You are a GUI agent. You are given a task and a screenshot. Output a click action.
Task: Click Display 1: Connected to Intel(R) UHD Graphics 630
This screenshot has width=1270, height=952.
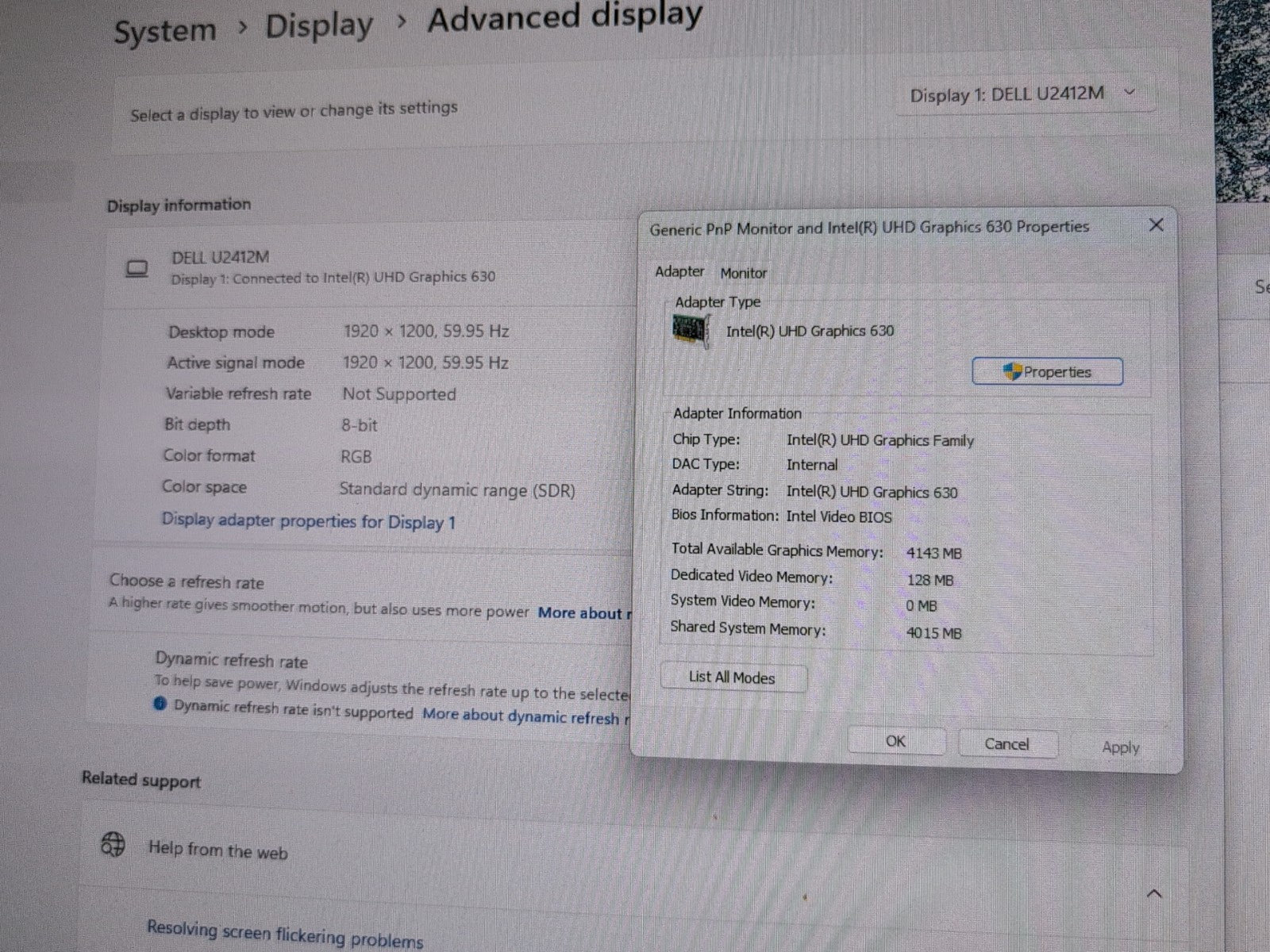tap(333, 278)
